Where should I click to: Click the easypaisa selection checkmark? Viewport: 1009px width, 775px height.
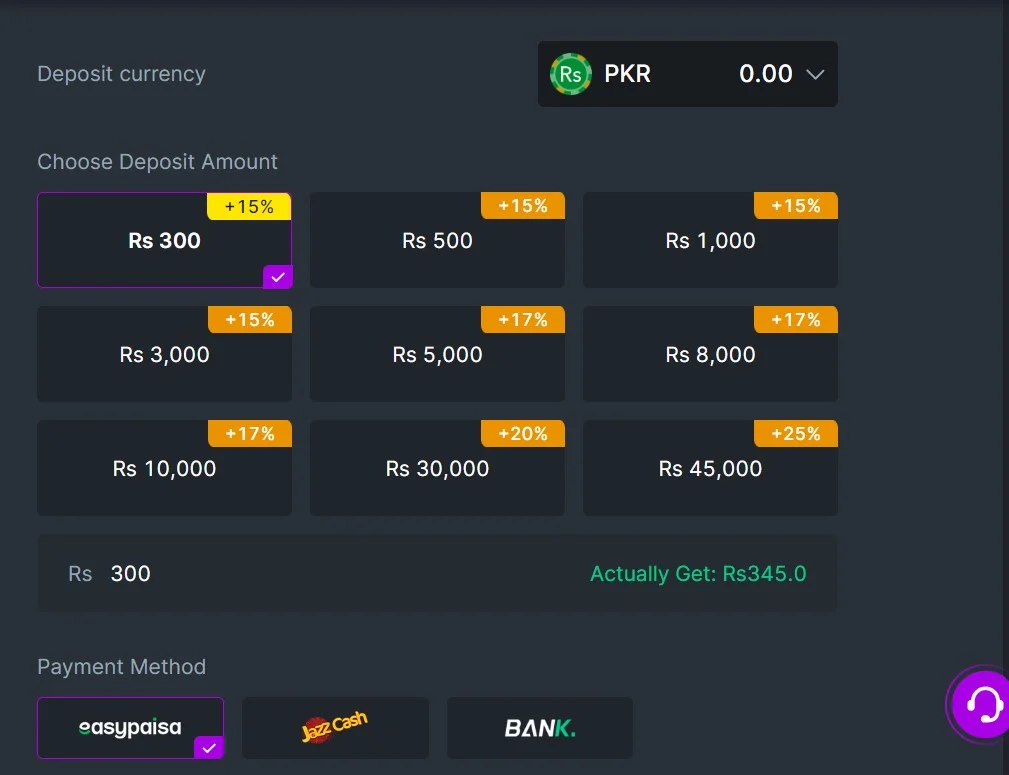pos(209,746)
